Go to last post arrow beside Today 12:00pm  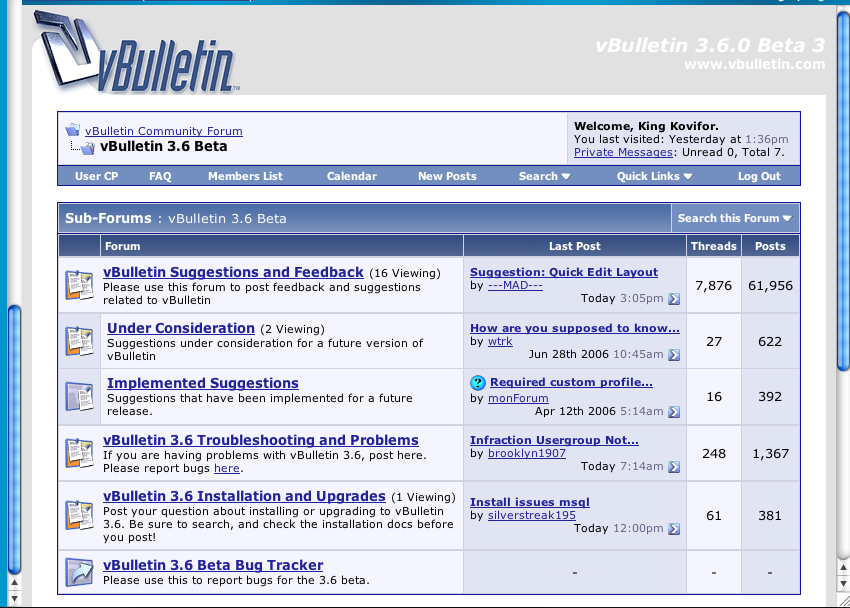[x=674, y=529]
